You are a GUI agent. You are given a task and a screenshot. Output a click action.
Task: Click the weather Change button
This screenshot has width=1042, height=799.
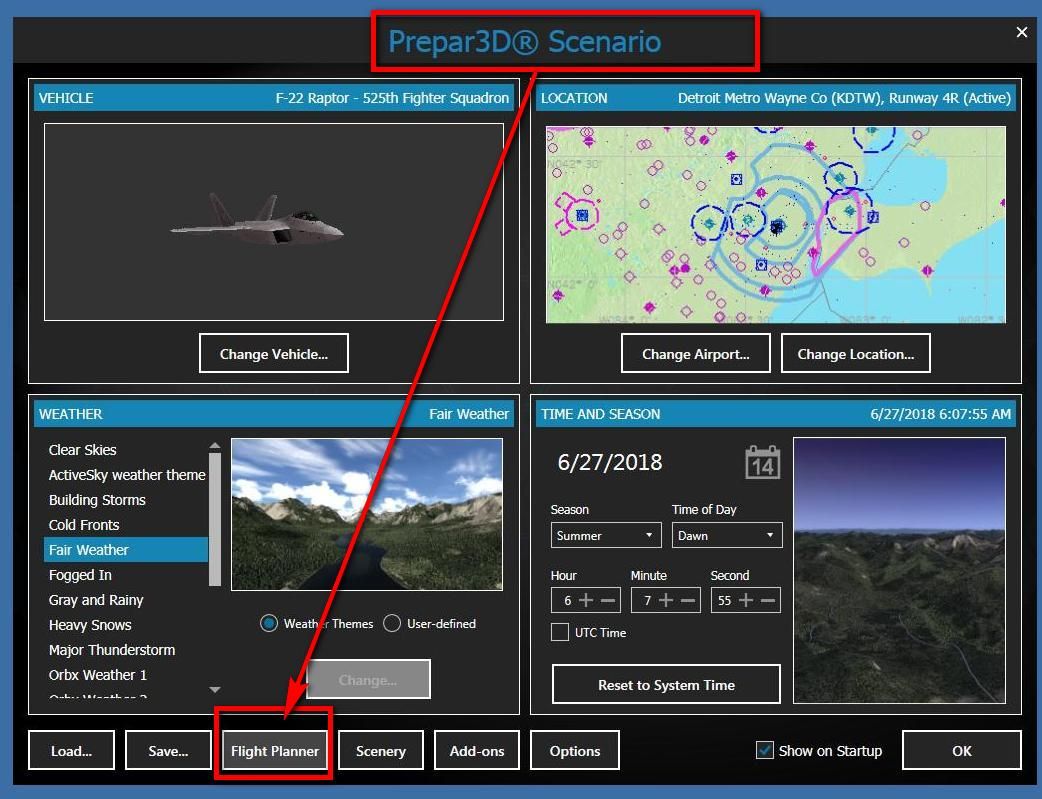[x=368, y=679]
